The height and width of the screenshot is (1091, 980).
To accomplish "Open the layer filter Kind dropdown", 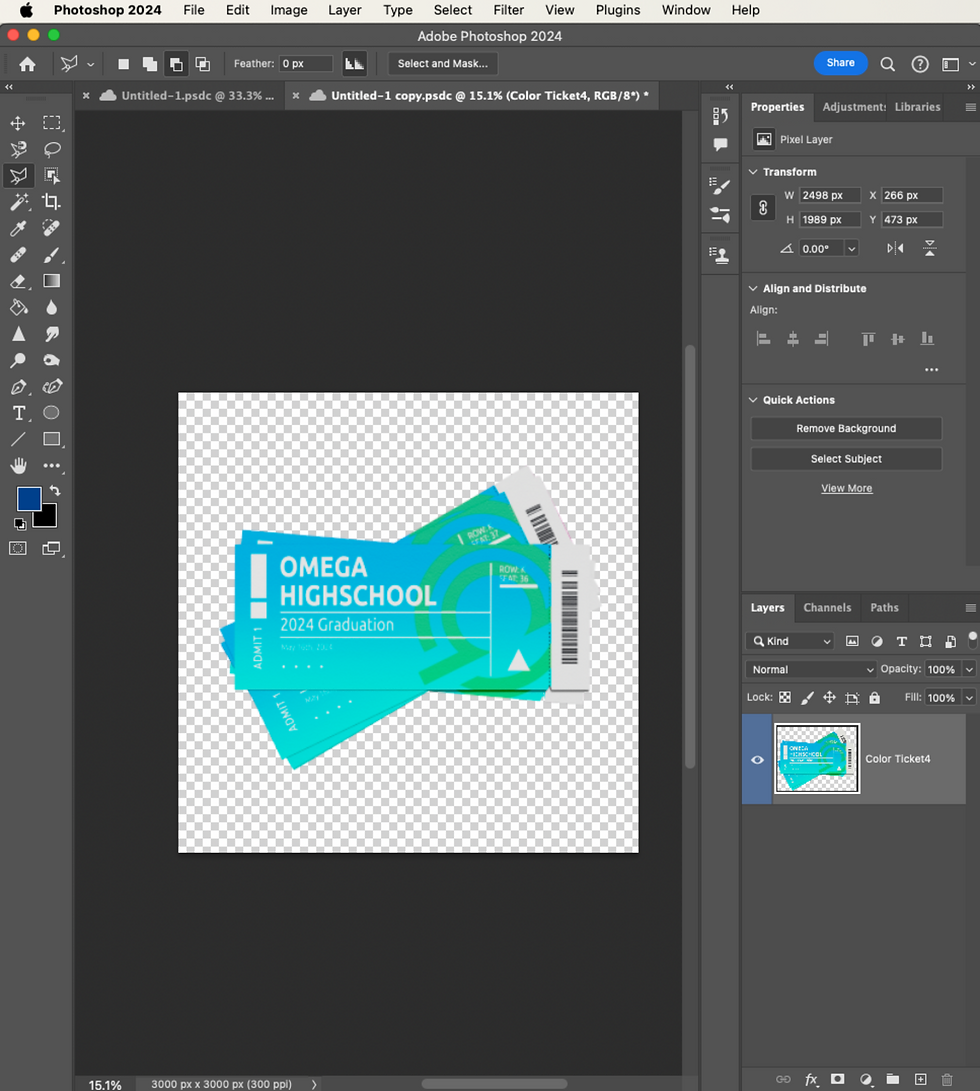I will pos(791,641).
